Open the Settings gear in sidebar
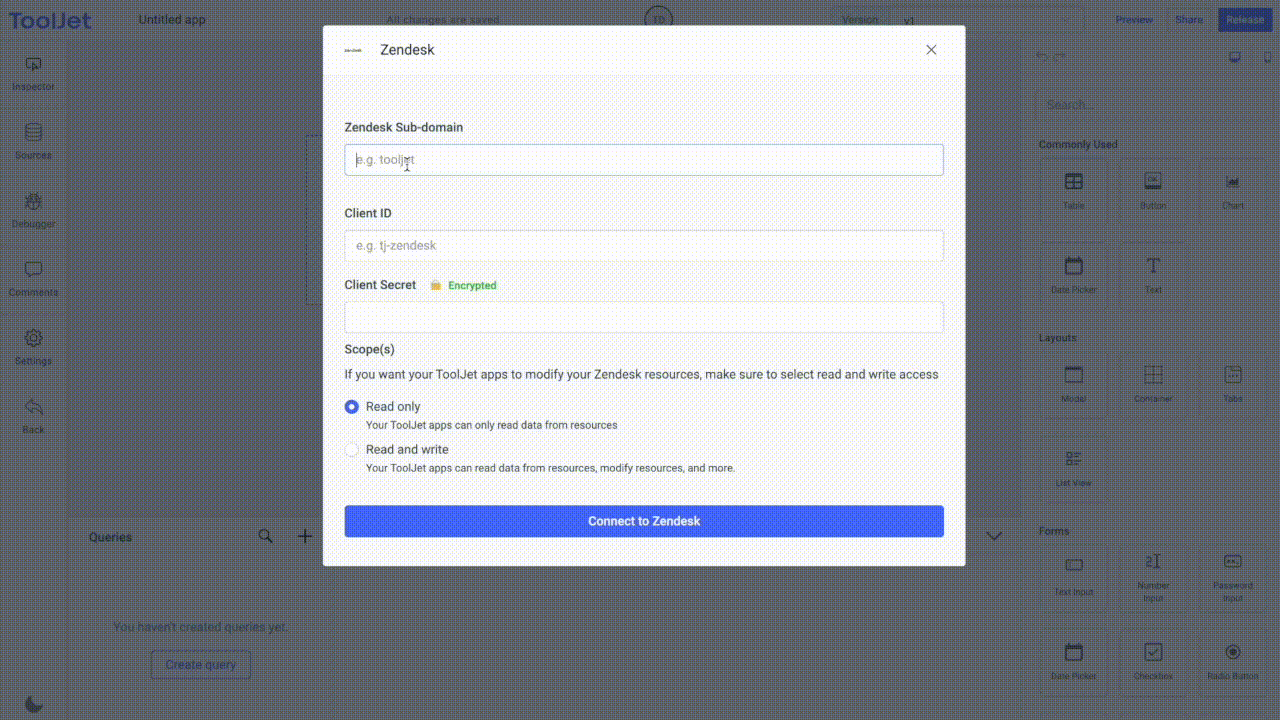 pos(33,340)
